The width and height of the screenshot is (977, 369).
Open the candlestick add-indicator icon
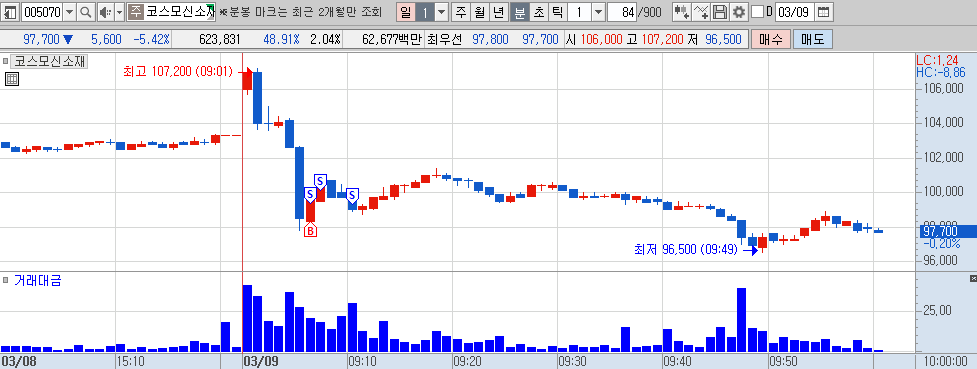click(x=682, y=12)
